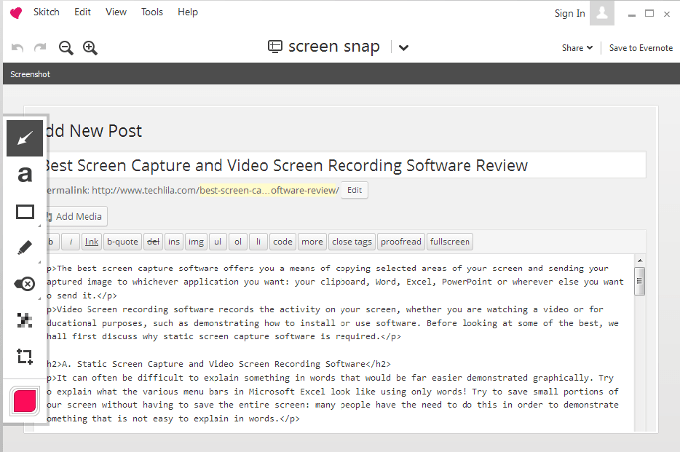The height and width of the screenshot is (452, 680).
Task: Click the screen snap capture icon
Action: coord(275,46)
